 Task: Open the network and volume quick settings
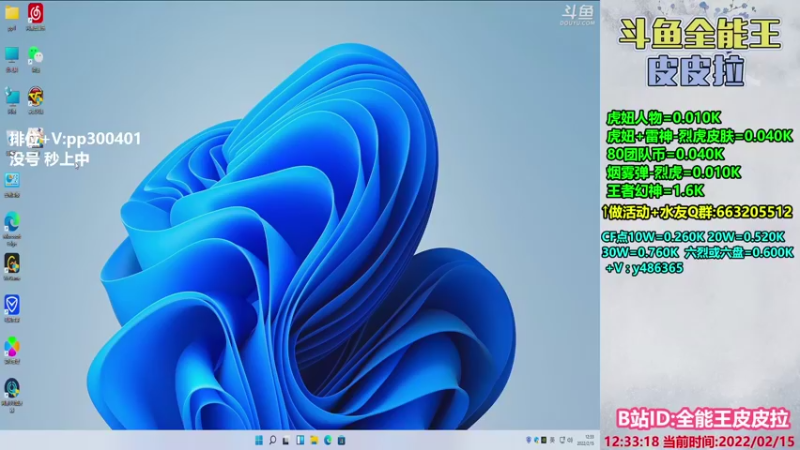[566, 440]
